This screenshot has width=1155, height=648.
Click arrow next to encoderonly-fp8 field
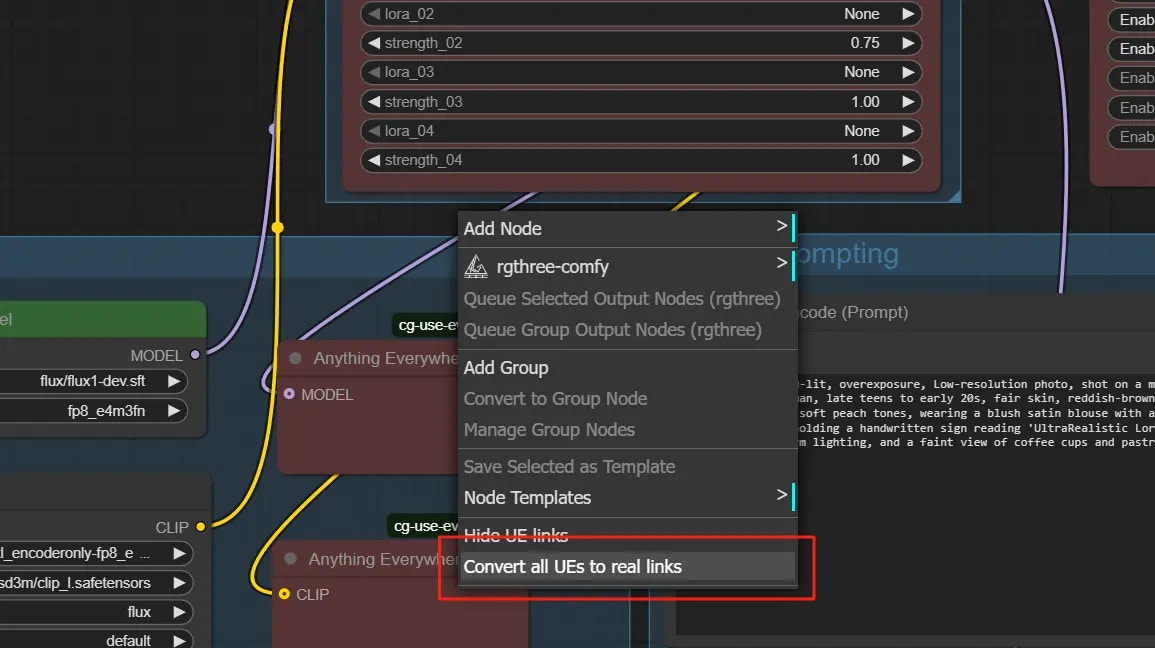pos(179,553)
